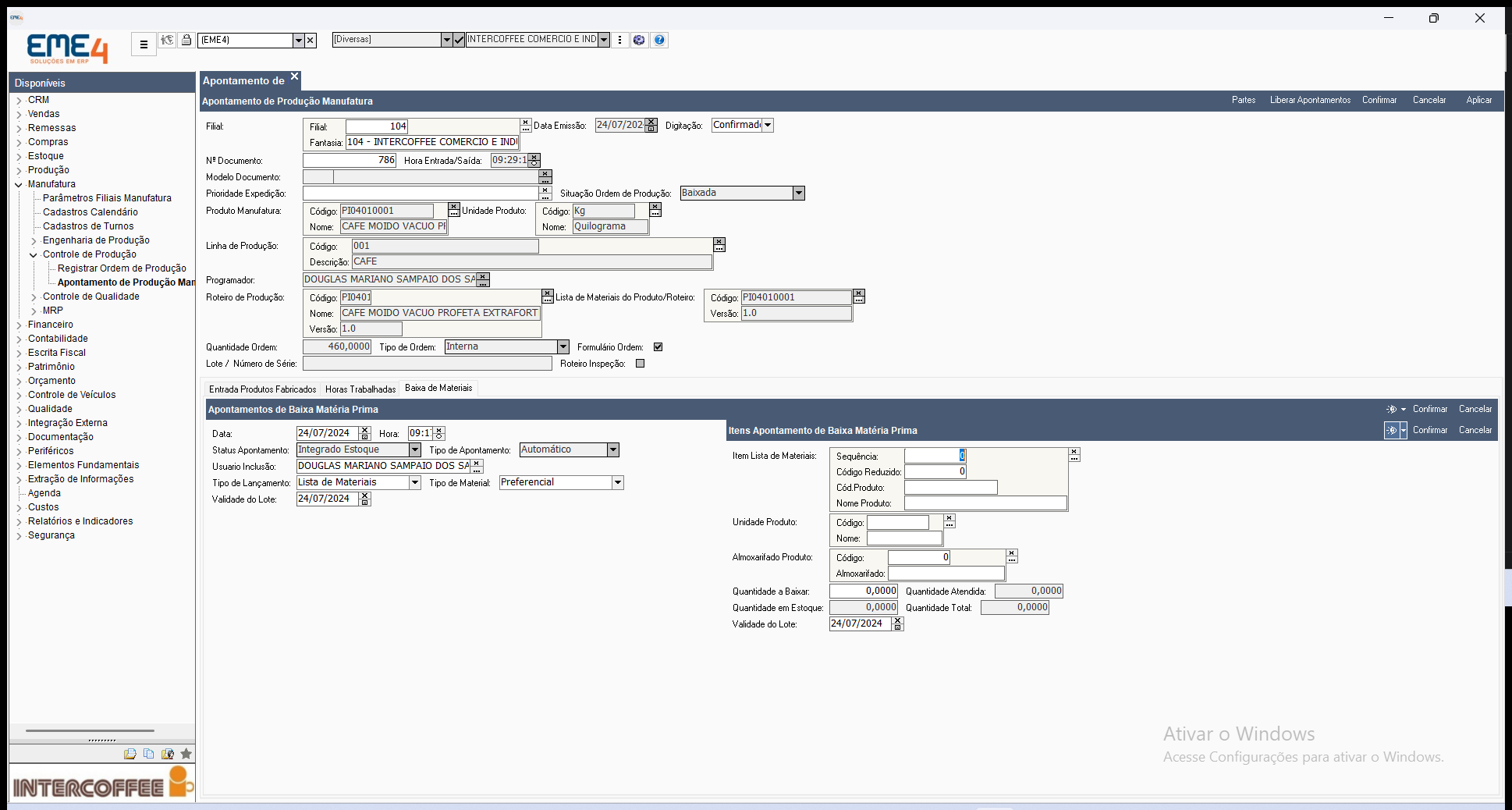Clear the (EME4) selection with X button

[x=311, y=40]
